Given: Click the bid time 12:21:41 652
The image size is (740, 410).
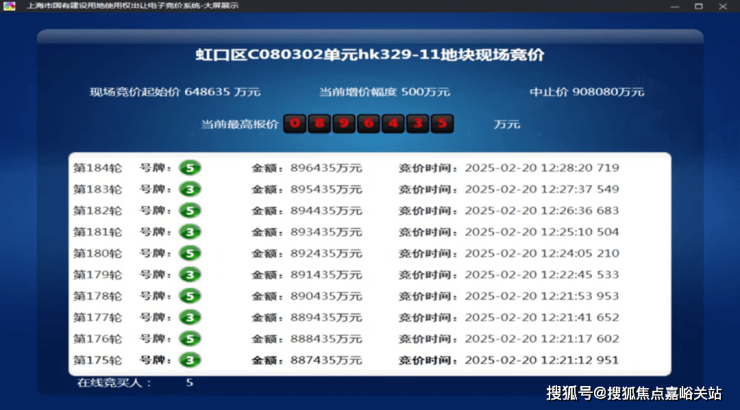Looking at the screenshot, I should pyautogui.click(x=580, y=318).
